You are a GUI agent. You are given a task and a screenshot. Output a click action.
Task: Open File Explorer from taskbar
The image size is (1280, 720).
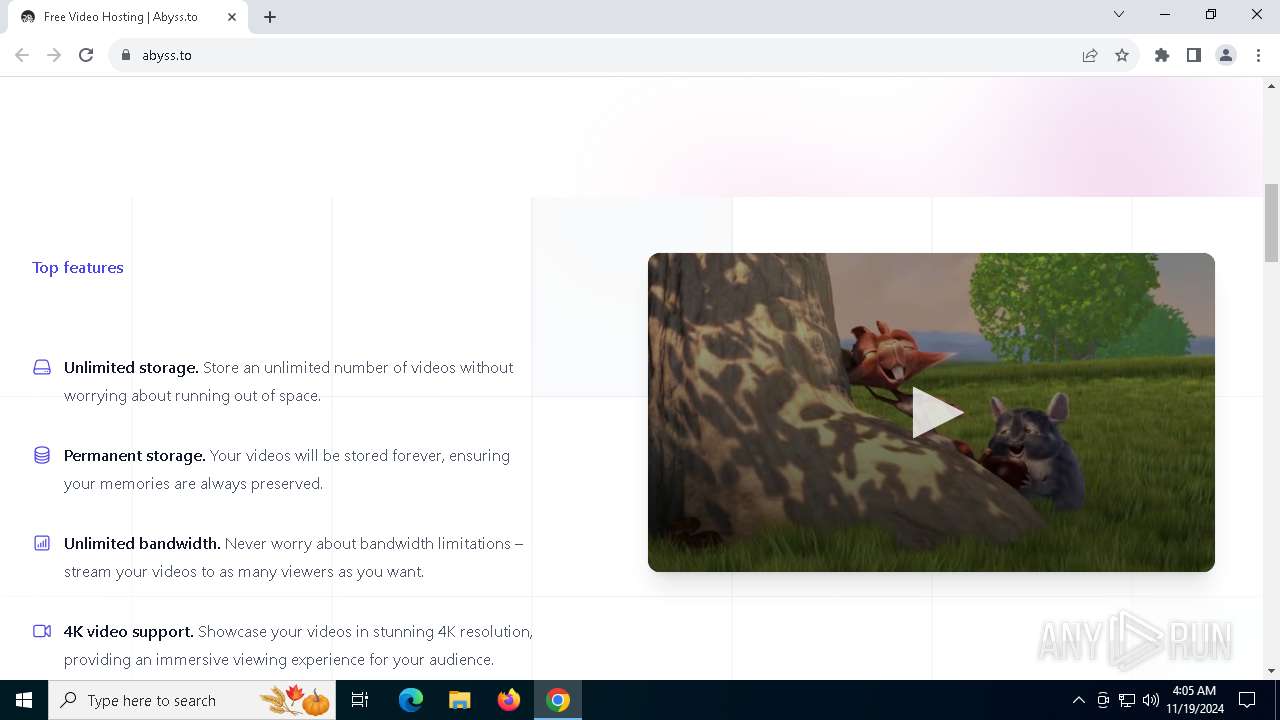point(459,700)
